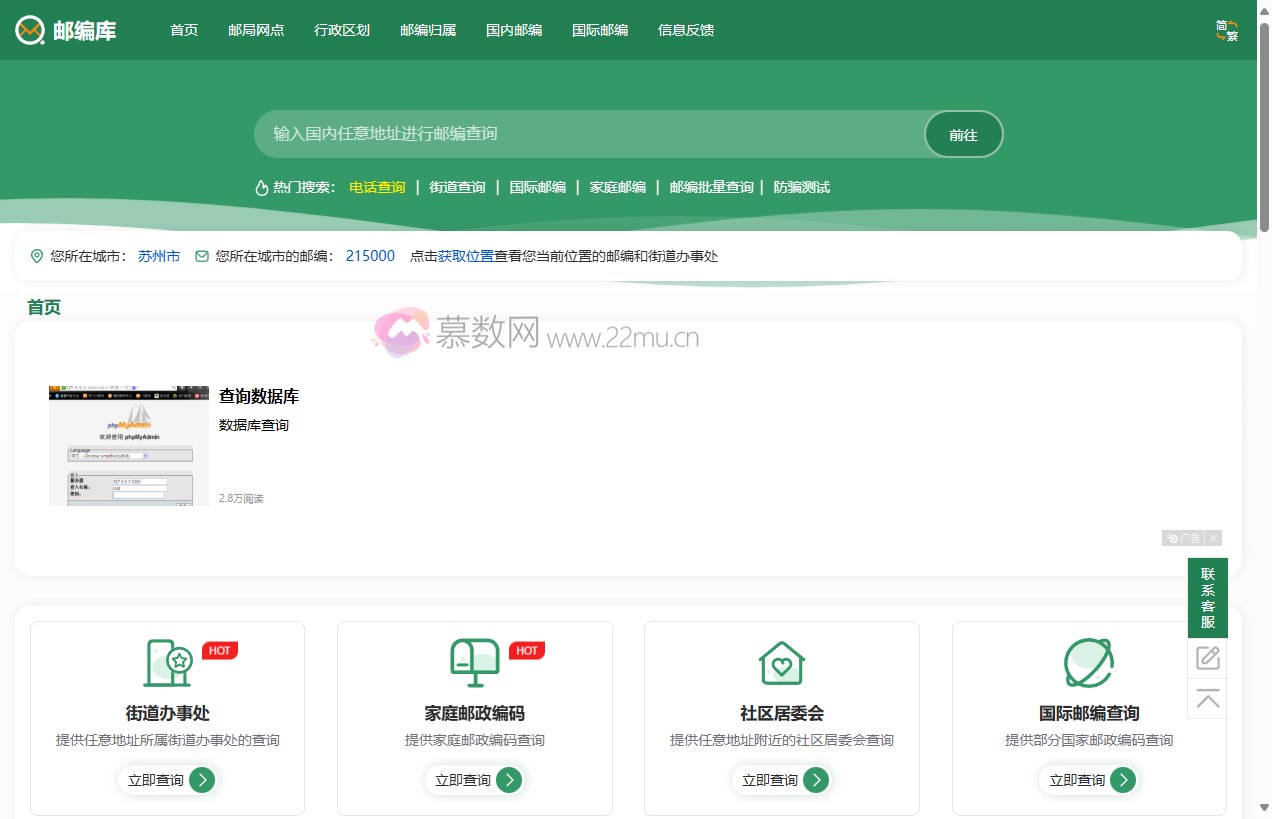Click the 前往 search button
The image size is (1272, 819).
point(963,133)
